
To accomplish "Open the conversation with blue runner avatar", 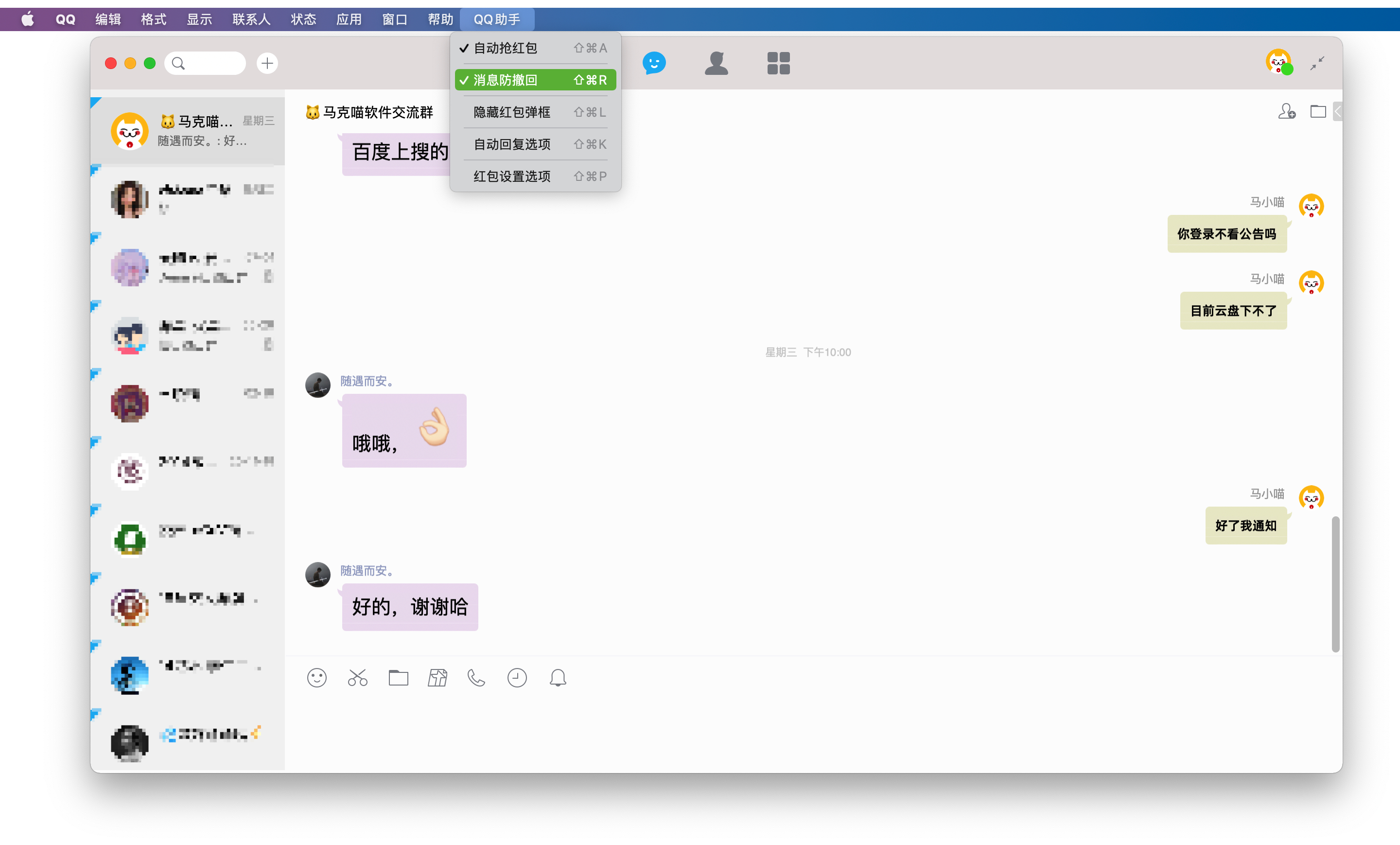I will 188,675.
